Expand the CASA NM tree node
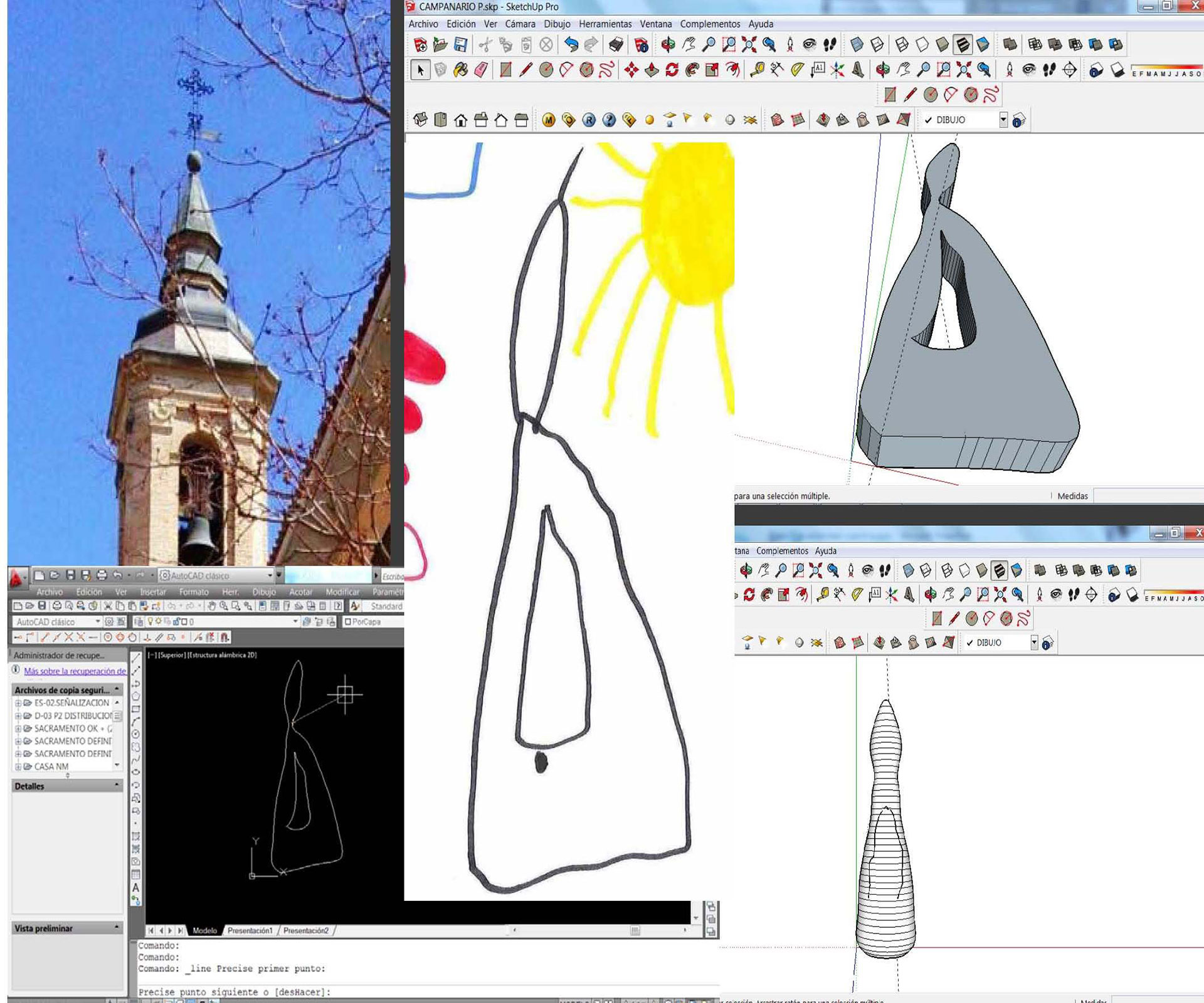 [18, 766]
